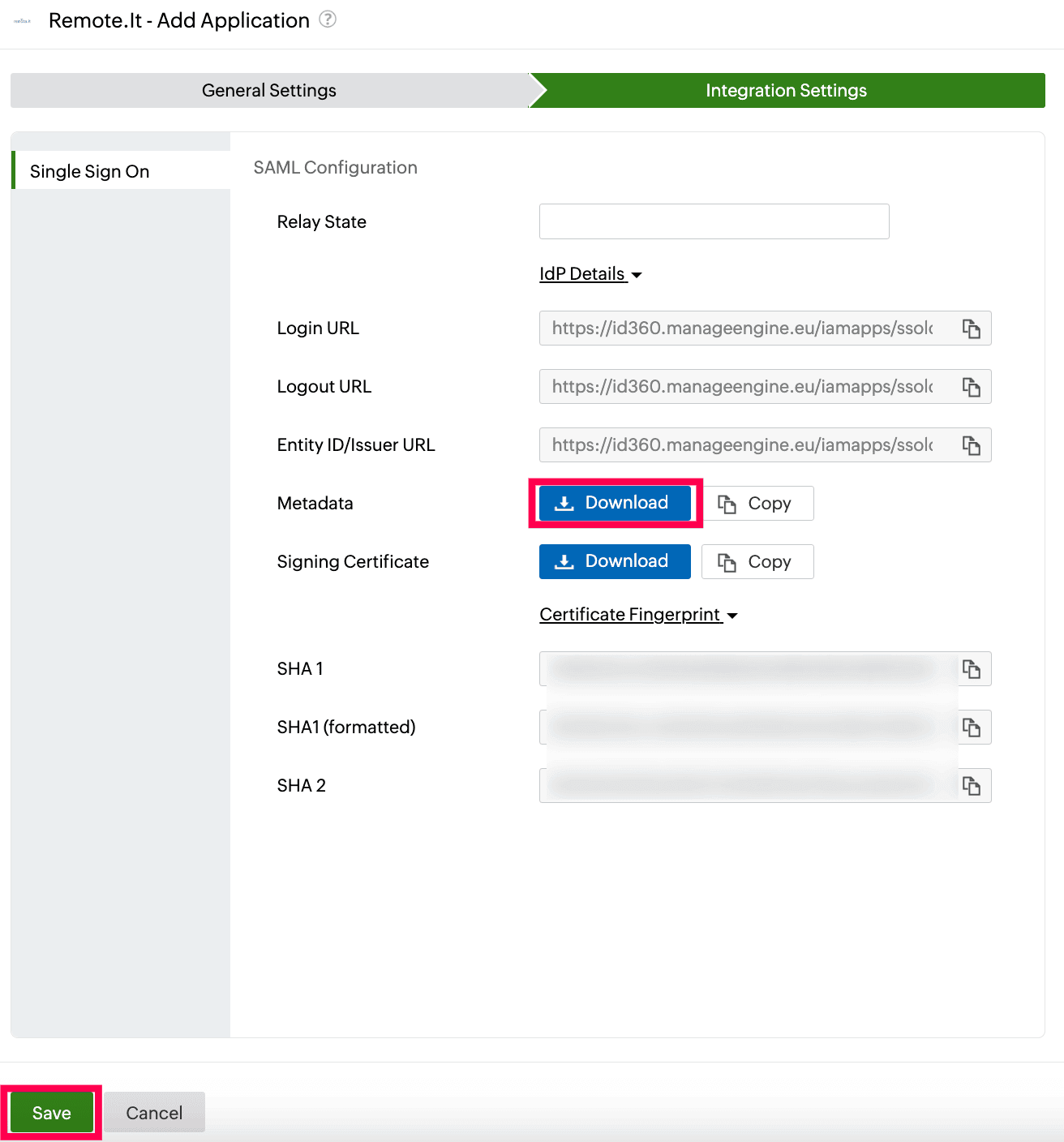Click the copy icon next to SHA 1
Viewport: 1064px width, 1142px height.
tap(972, 668)
